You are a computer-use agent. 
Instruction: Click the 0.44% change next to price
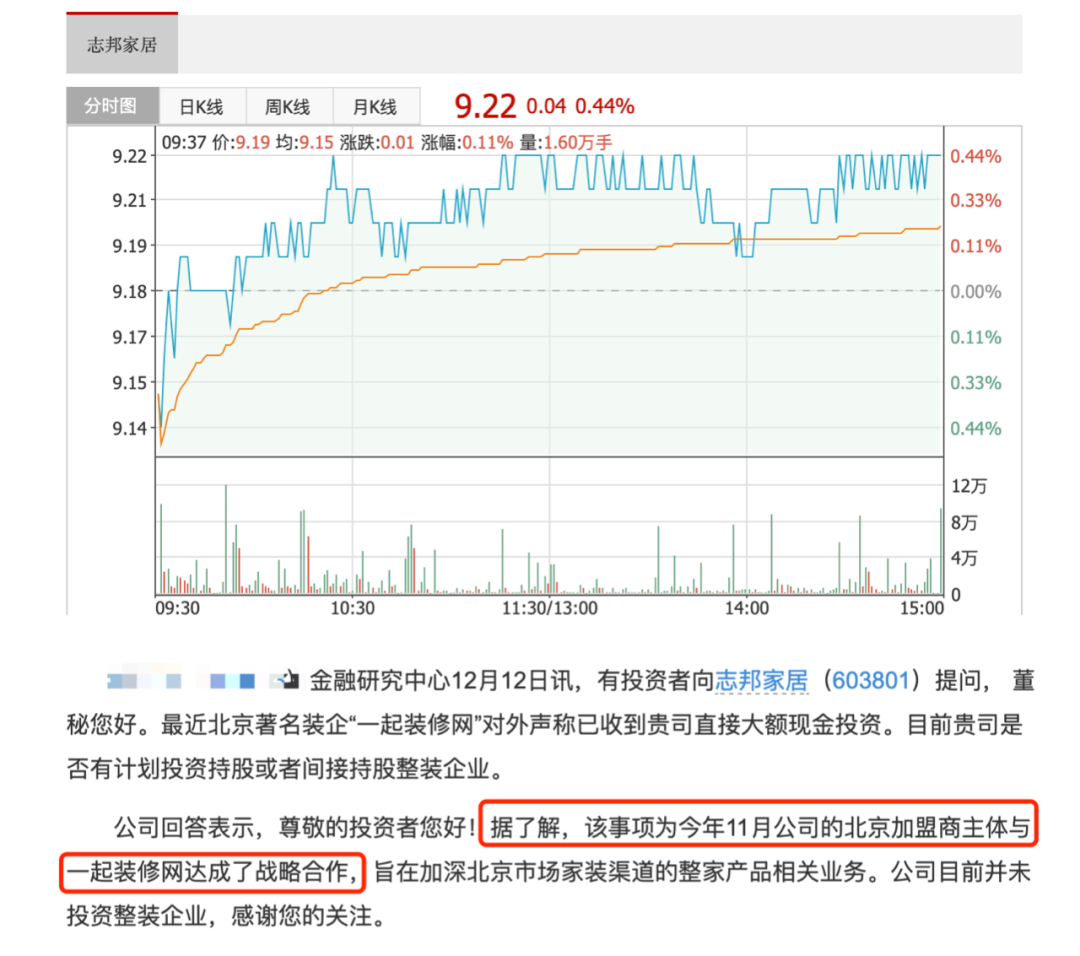click(604, 106)
